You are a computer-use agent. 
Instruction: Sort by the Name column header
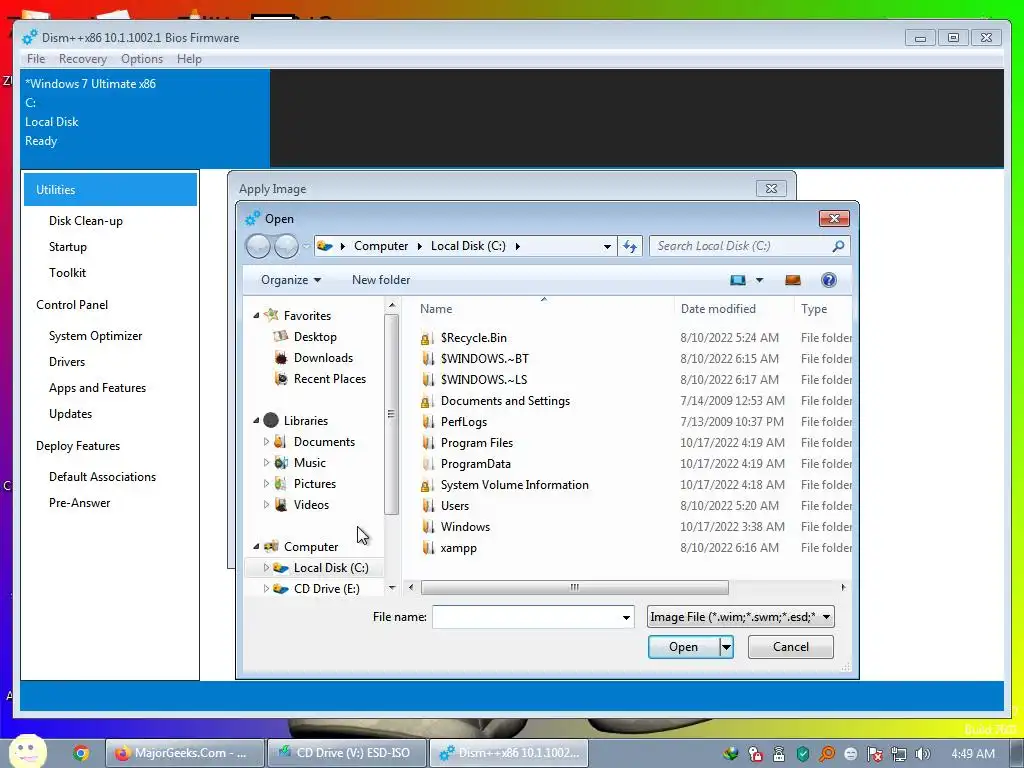click(x=436, y=309)
